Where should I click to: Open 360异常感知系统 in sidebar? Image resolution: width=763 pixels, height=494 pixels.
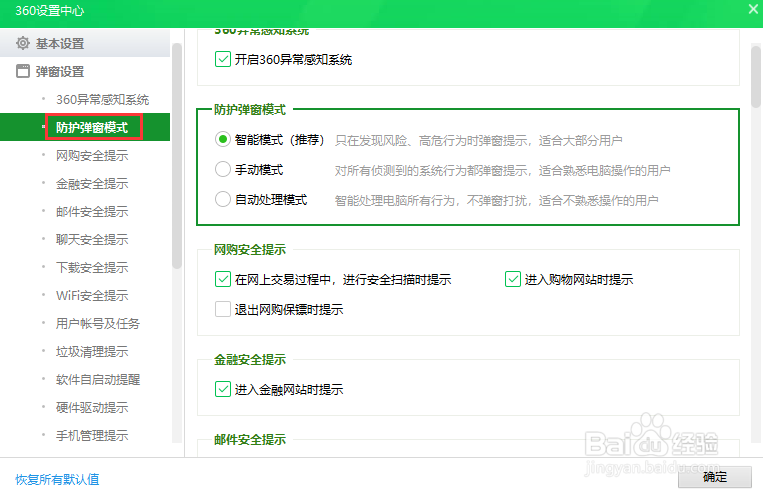point(102,99)
